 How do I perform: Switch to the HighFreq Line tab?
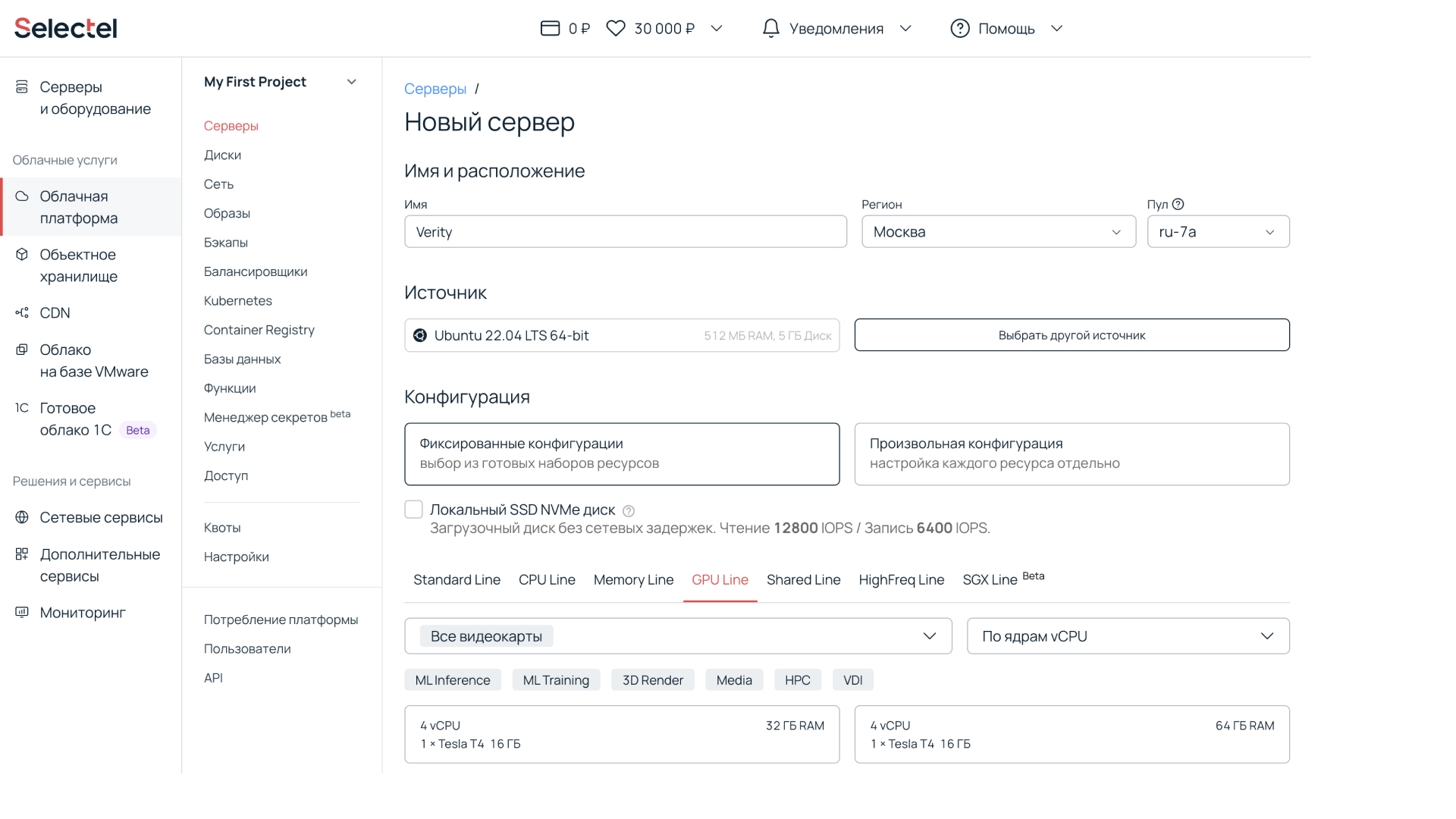point(901,579)
